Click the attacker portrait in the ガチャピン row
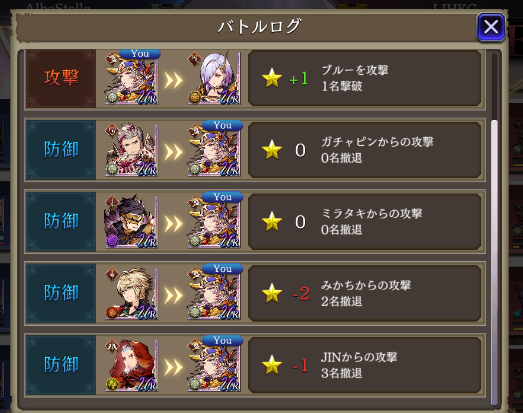 click(131, 150)
